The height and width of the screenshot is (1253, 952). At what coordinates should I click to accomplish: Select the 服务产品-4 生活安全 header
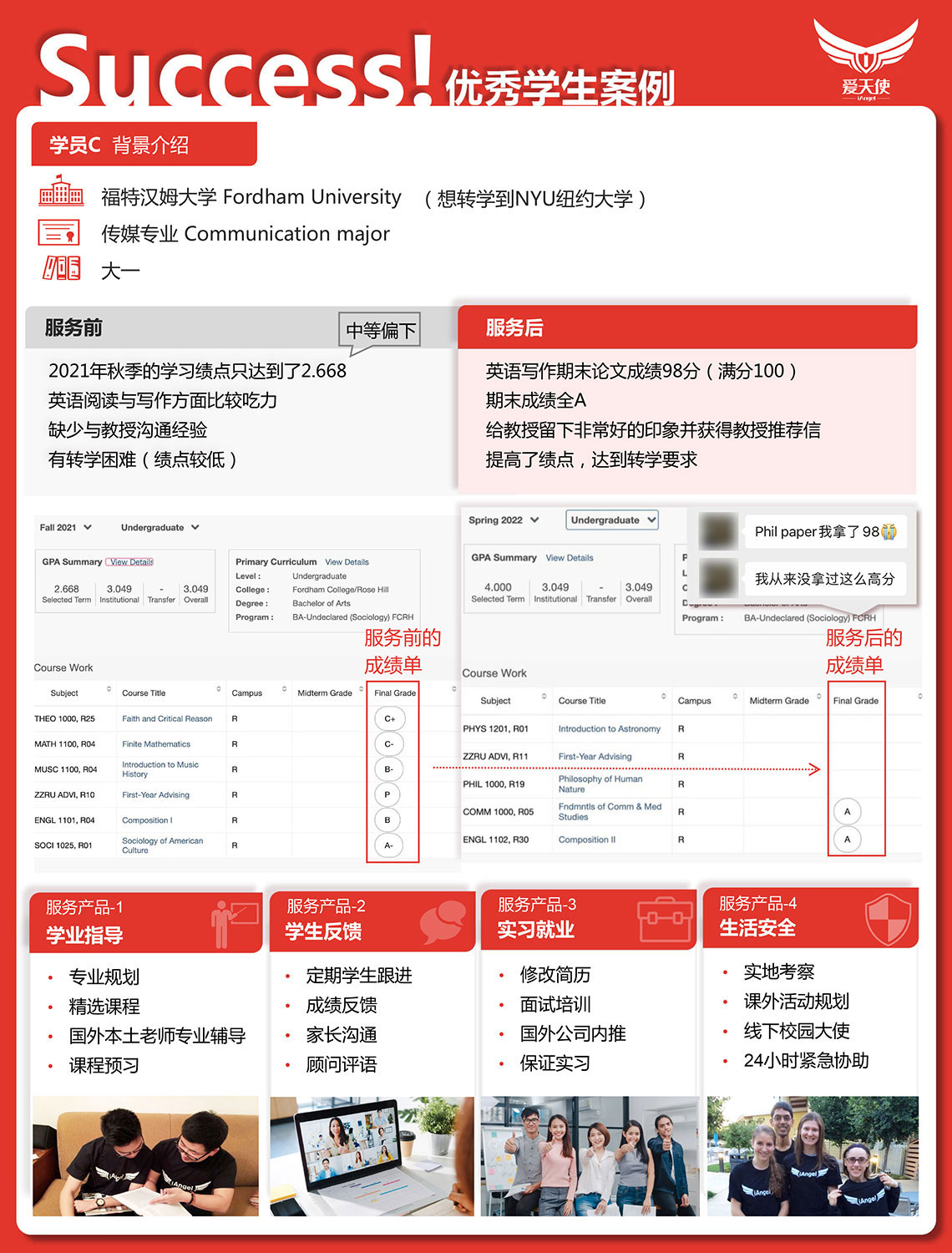click(811, 917)
